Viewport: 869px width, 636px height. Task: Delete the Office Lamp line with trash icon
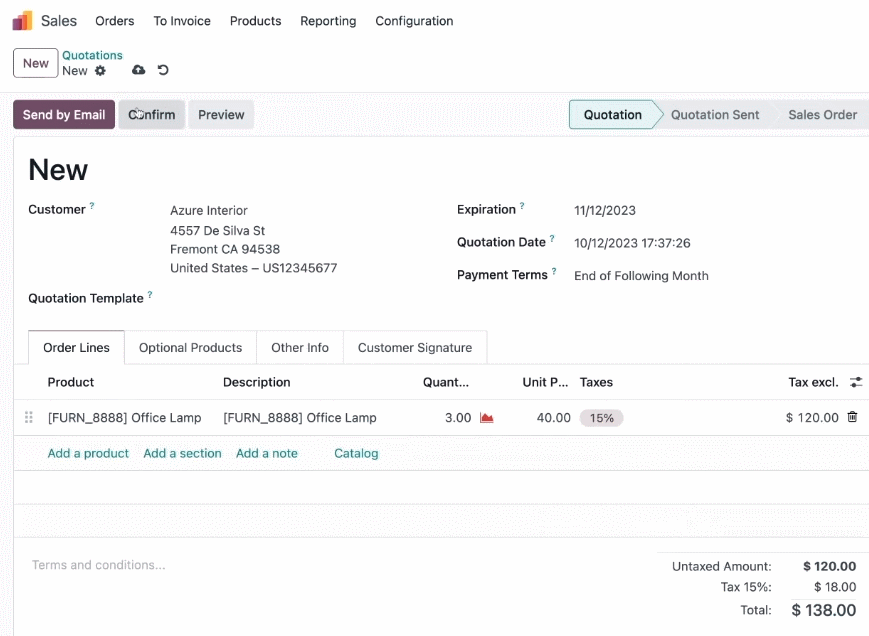[852, 417]
